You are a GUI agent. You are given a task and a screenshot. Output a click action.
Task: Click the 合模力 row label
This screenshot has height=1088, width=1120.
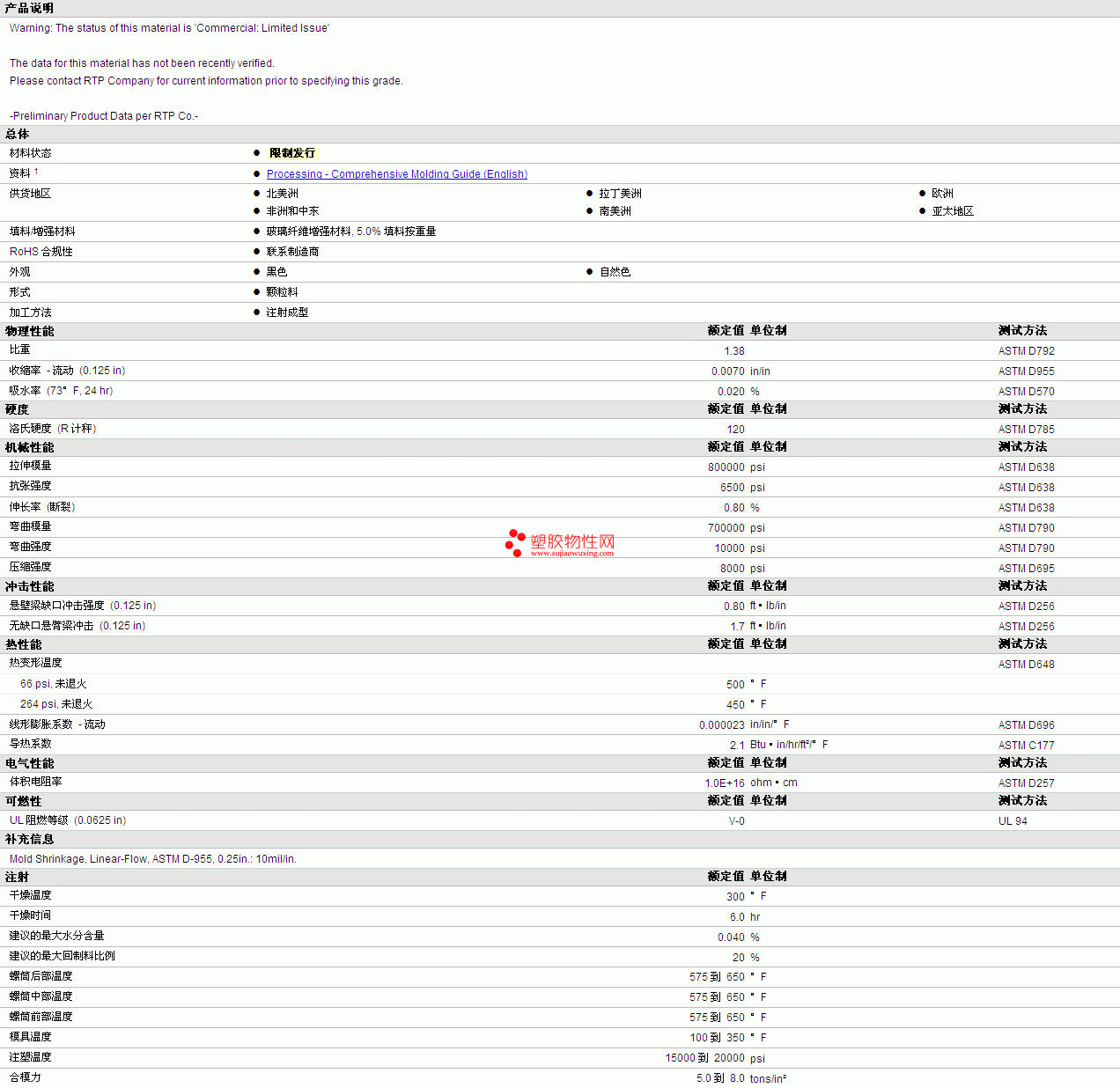pos(26,1077)
